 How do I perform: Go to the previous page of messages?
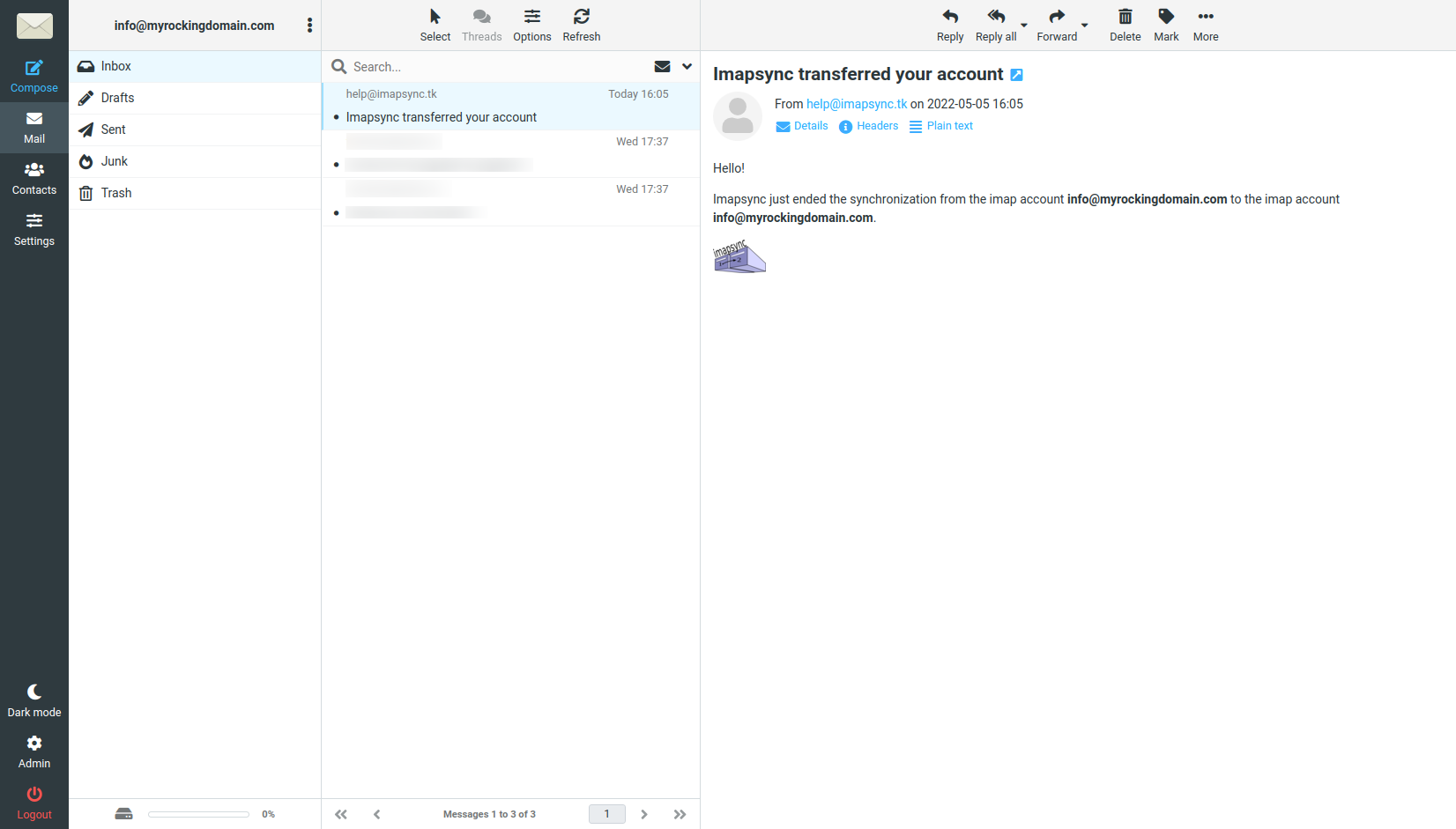[x=377, y=814]
